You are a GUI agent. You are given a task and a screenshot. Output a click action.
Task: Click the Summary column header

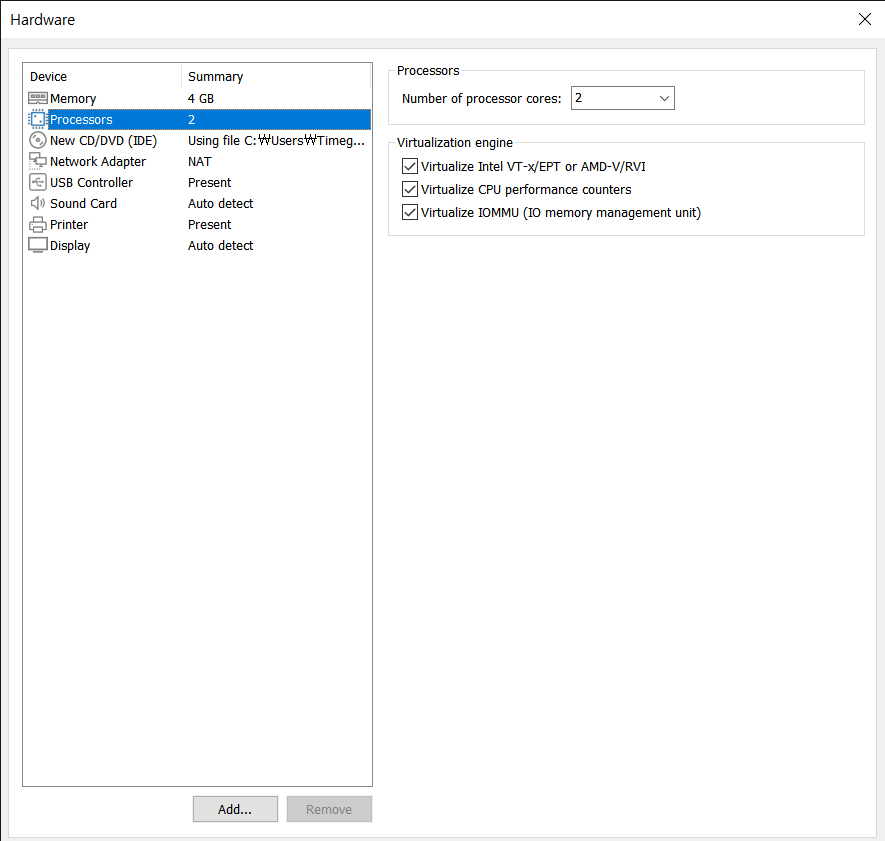point(216,77)
